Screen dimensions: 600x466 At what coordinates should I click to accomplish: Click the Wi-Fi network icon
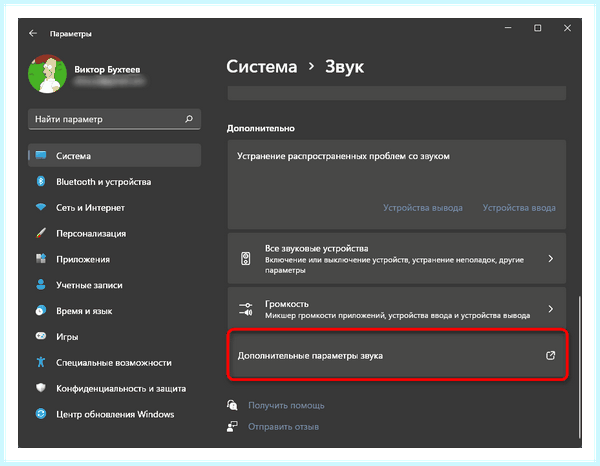(41, 207)
